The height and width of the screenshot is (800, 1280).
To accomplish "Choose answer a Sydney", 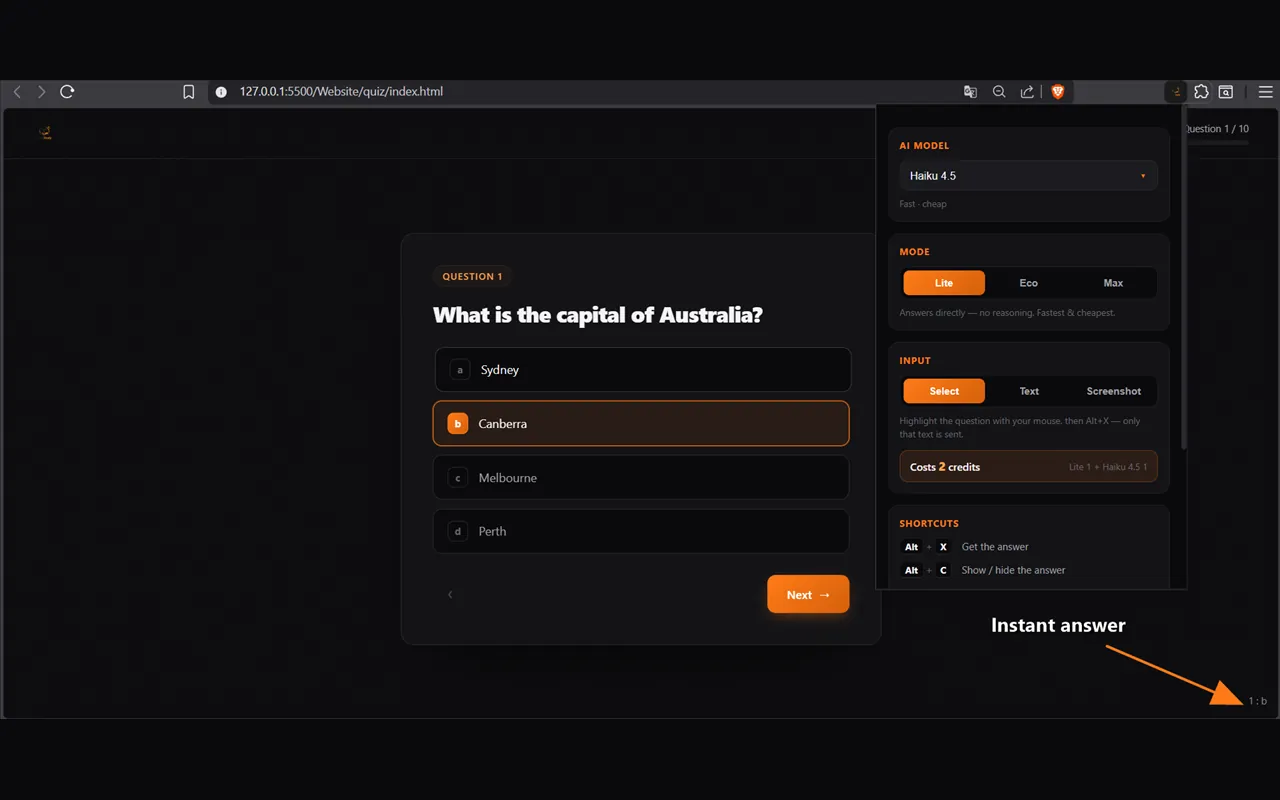I will [643, 370].
